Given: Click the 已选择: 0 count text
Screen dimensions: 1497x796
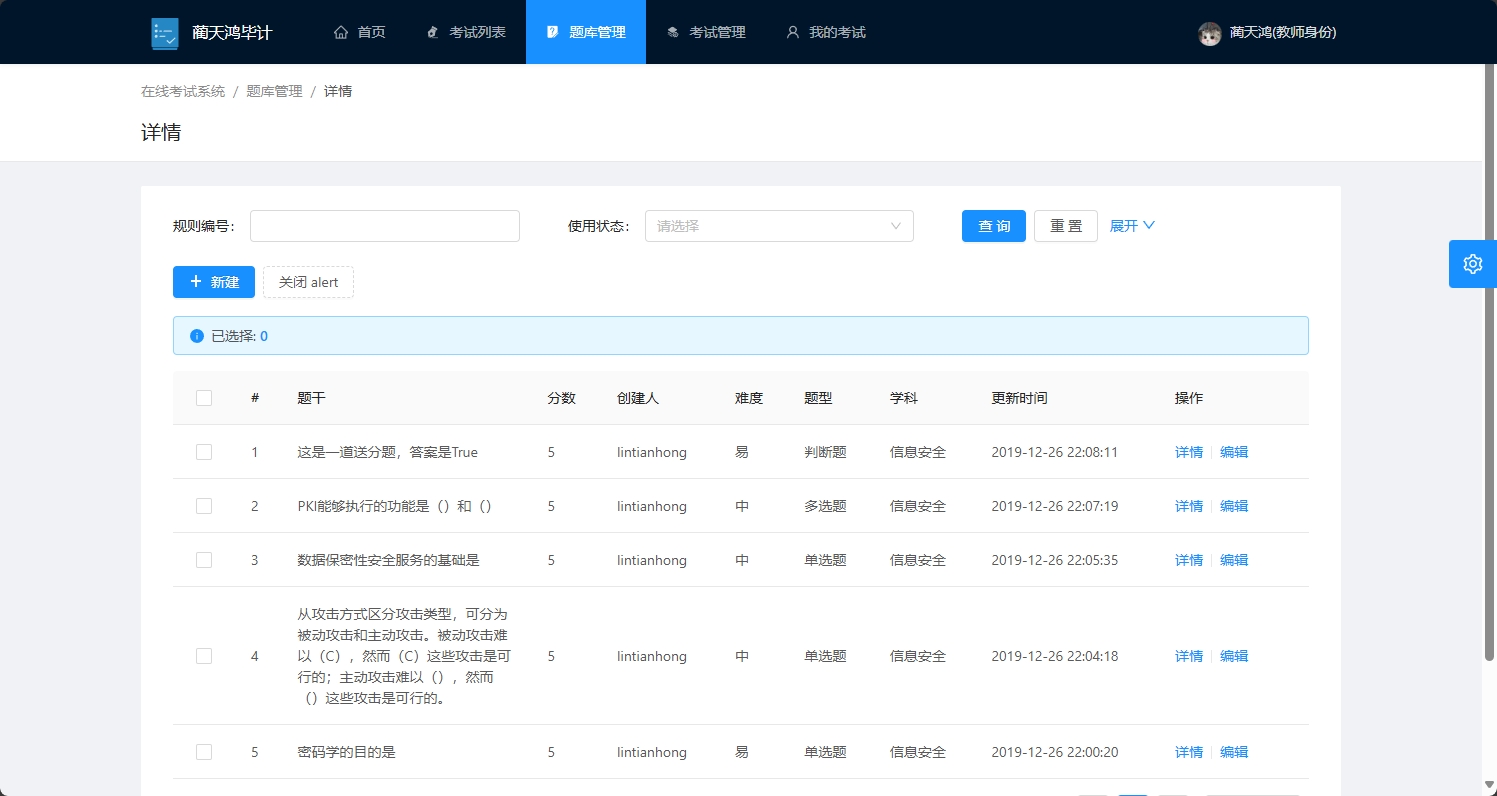Looking at the screenshot, I should pyautogui.click(x=239, y=336).
